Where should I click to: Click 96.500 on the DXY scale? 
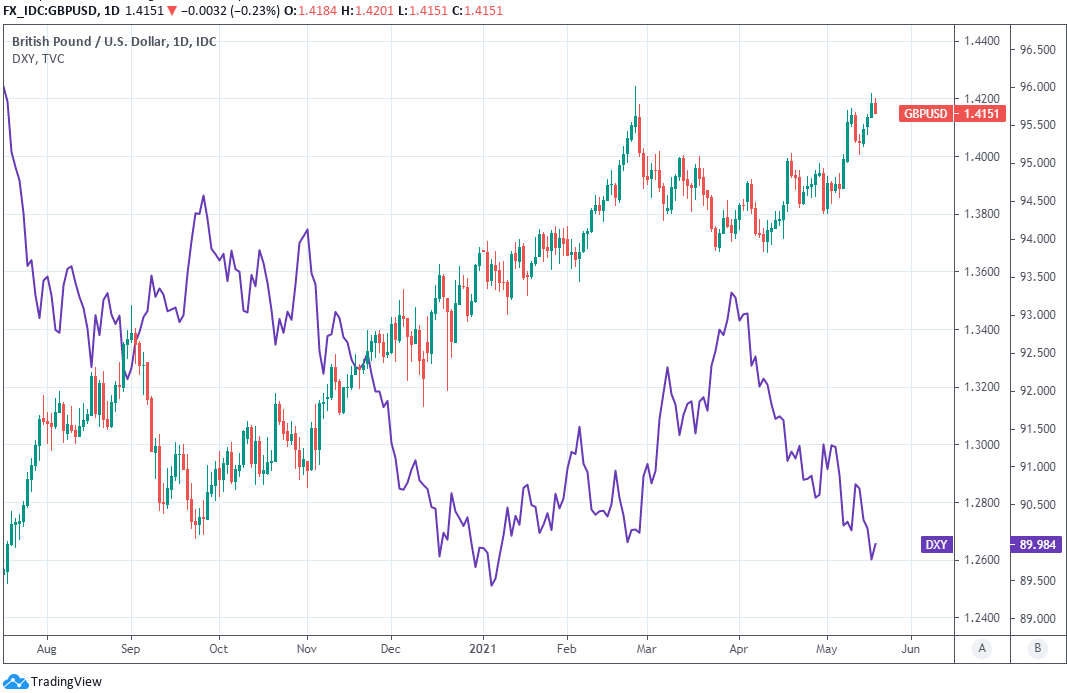1037,49
